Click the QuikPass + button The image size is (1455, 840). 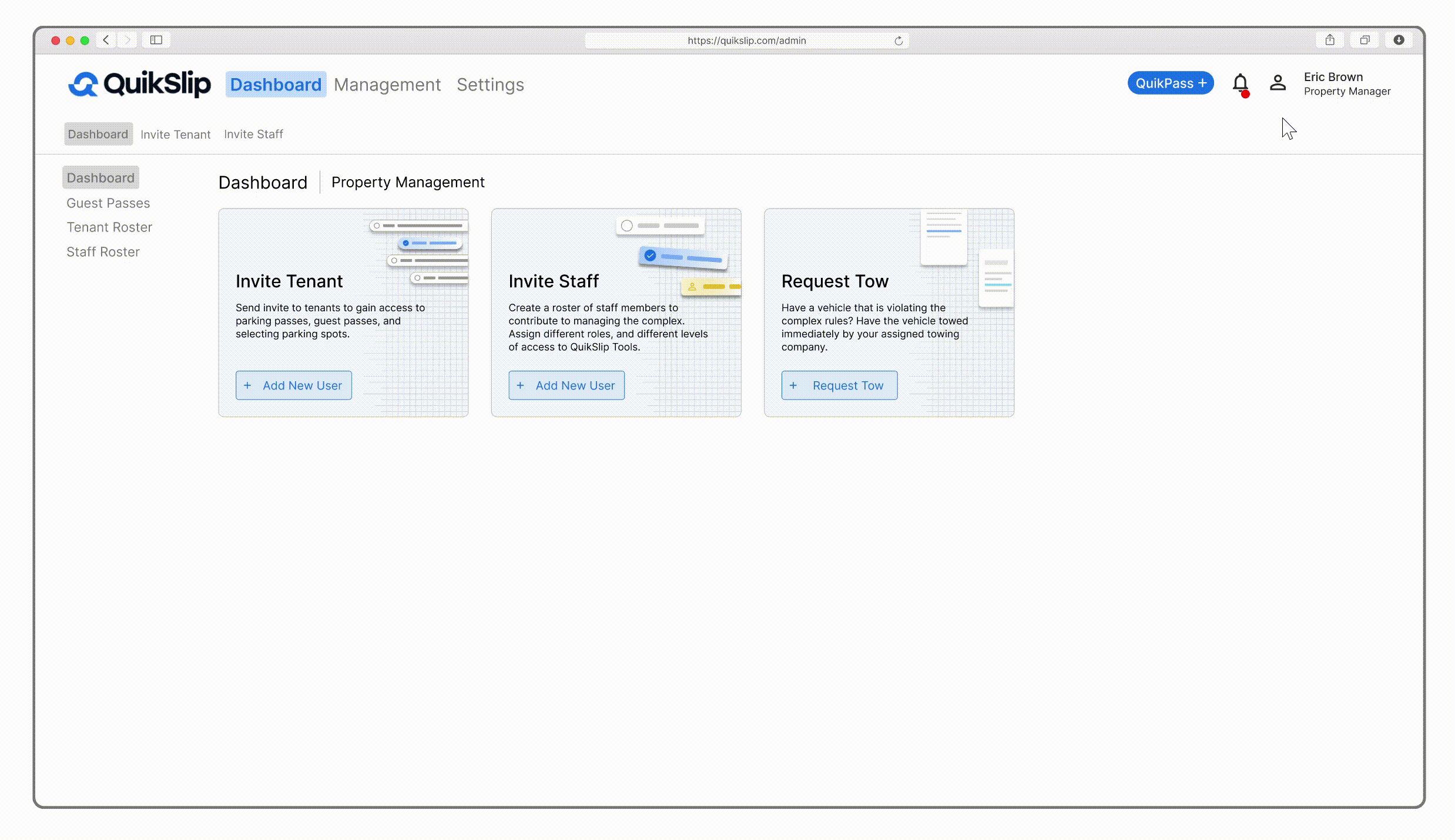pyautogui.click(x=1170, y=83)
